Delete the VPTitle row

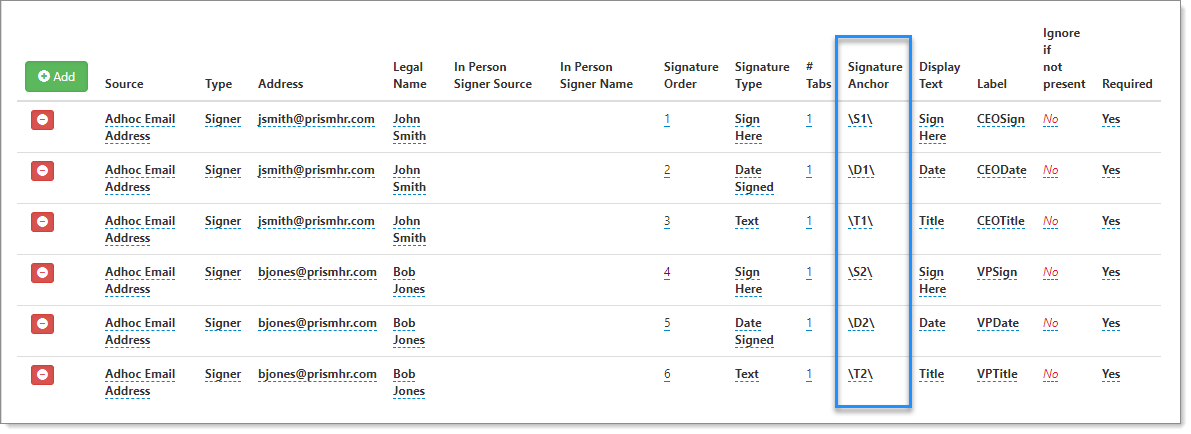[x=43, y=375]
